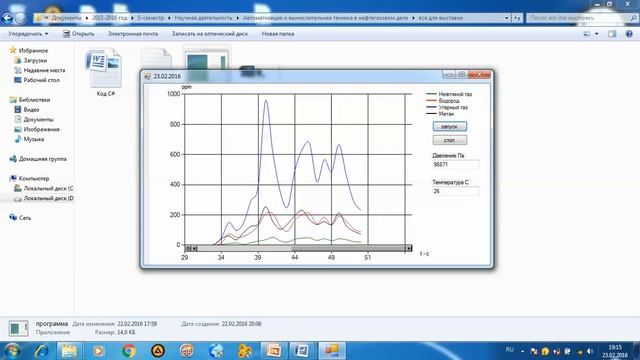
Task: Switch to Word in the taskbar
Action: pos(302,351)
